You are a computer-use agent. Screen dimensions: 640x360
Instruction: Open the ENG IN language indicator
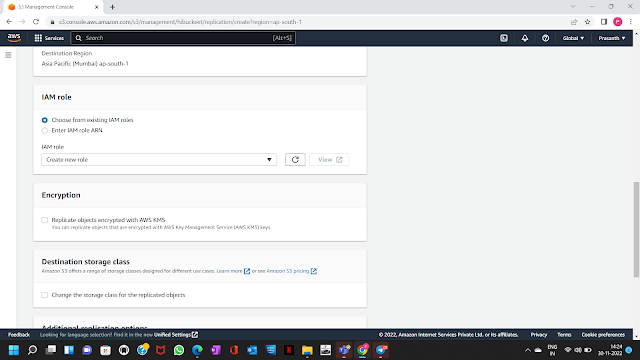(552, 350)
